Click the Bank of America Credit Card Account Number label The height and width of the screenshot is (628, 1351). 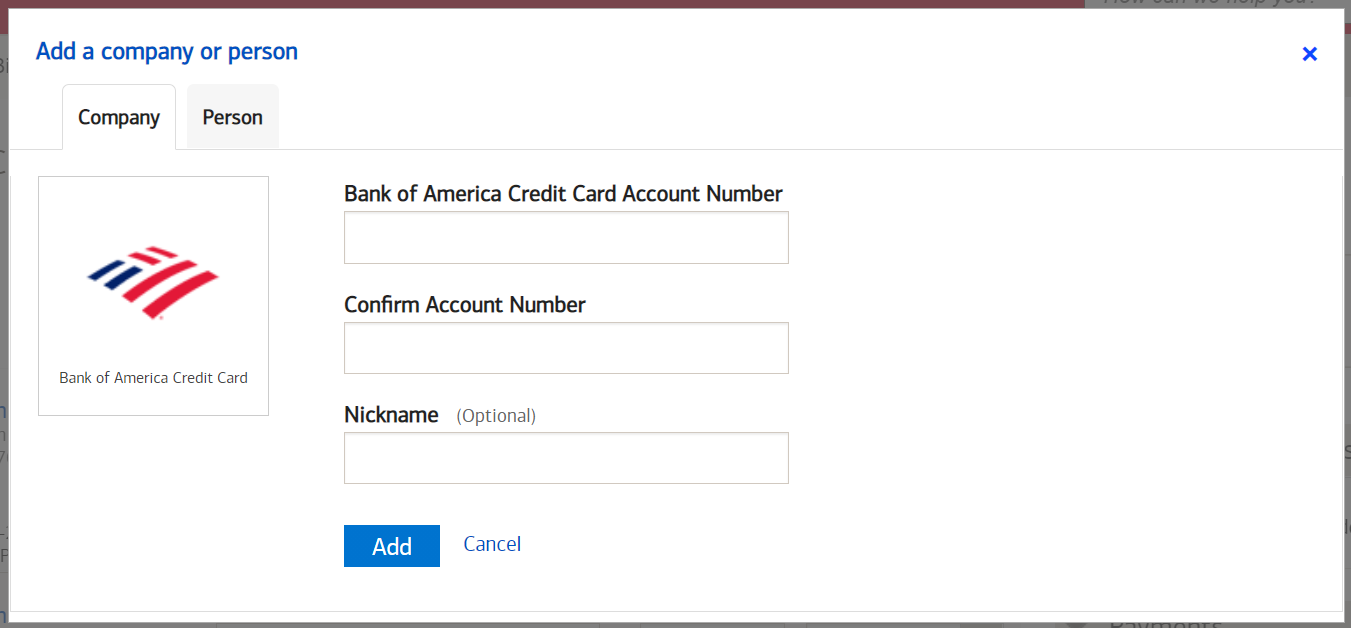(x=563, y=194)
